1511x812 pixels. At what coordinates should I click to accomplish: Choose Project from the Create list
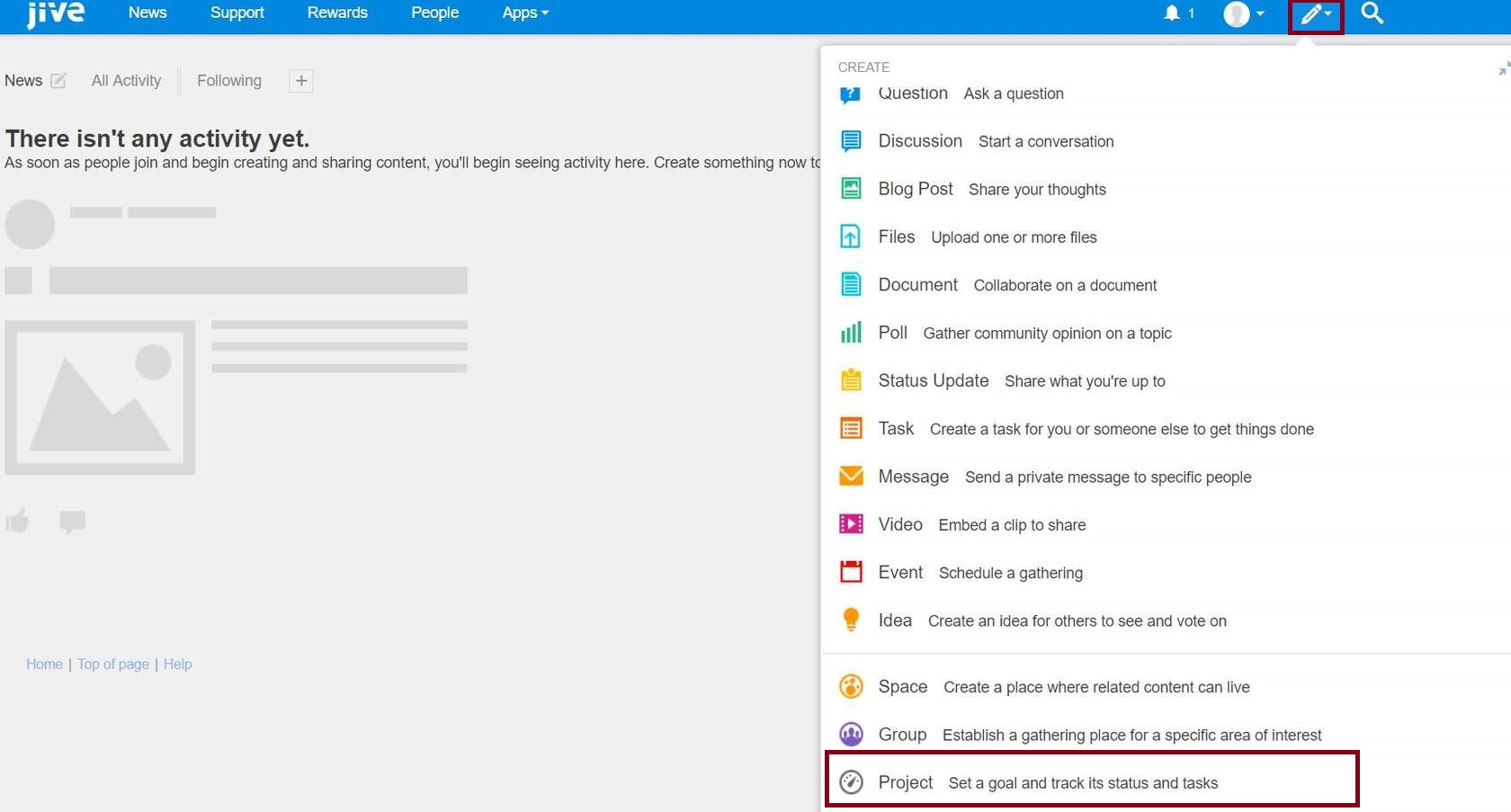click(906, 782)
